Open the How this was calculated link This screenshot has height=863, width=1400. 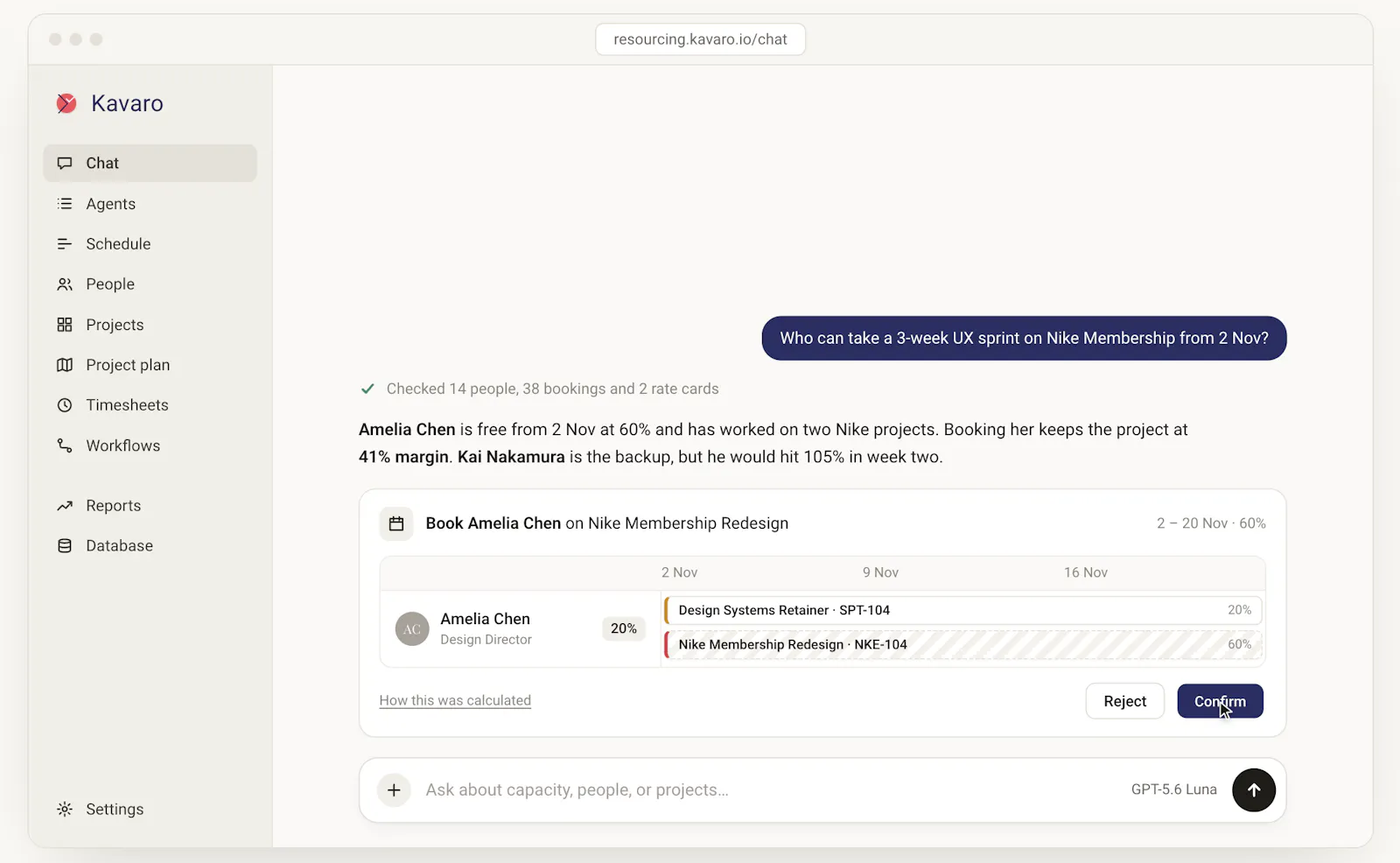[x=455, y=700]
